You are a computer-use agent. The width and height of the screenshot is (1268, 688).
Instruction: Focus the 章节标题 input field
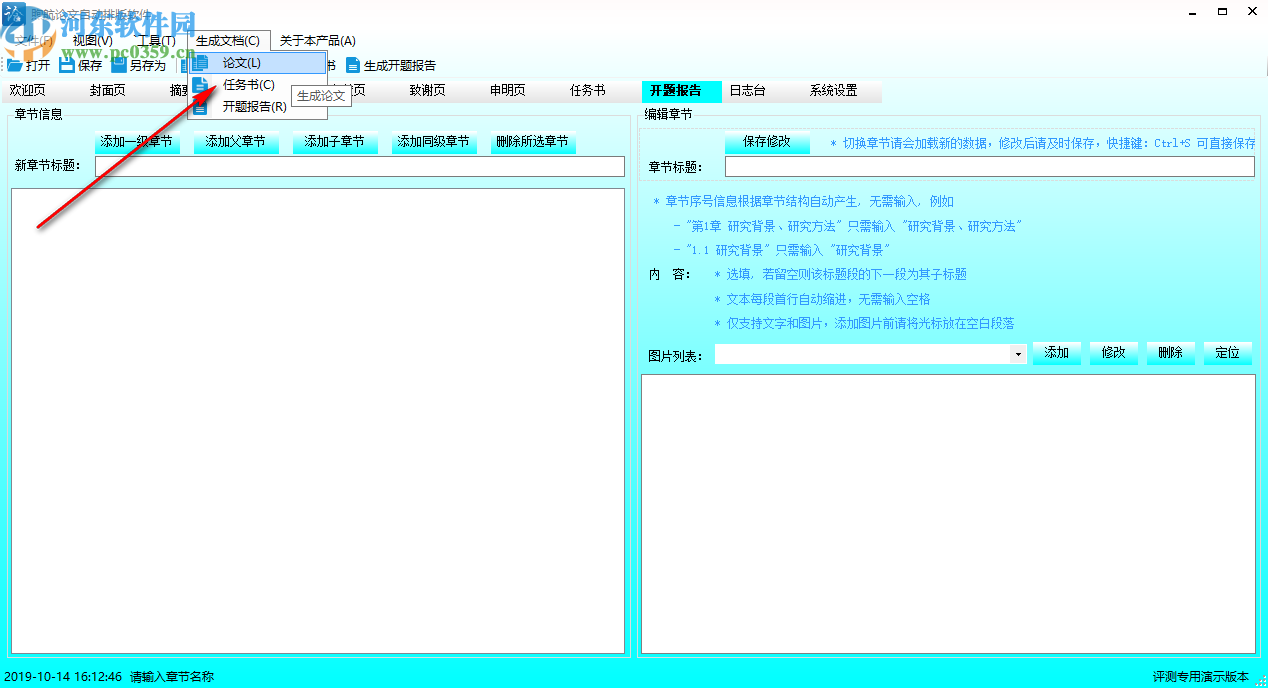pyautogui.click(x=990, y=167)
